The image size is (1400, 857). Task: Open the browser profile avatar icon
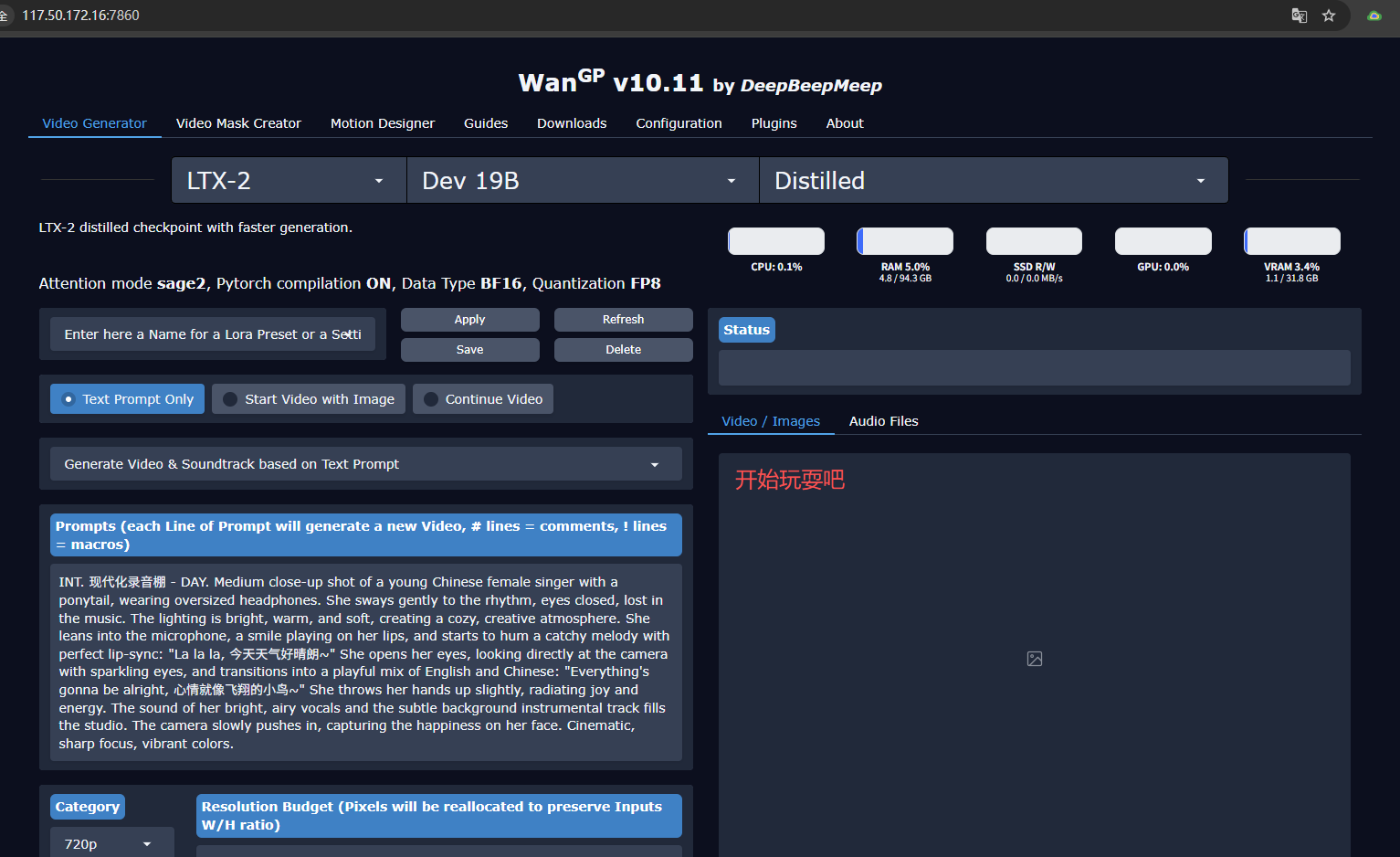pyautogui.click(x=1374, y=16)
